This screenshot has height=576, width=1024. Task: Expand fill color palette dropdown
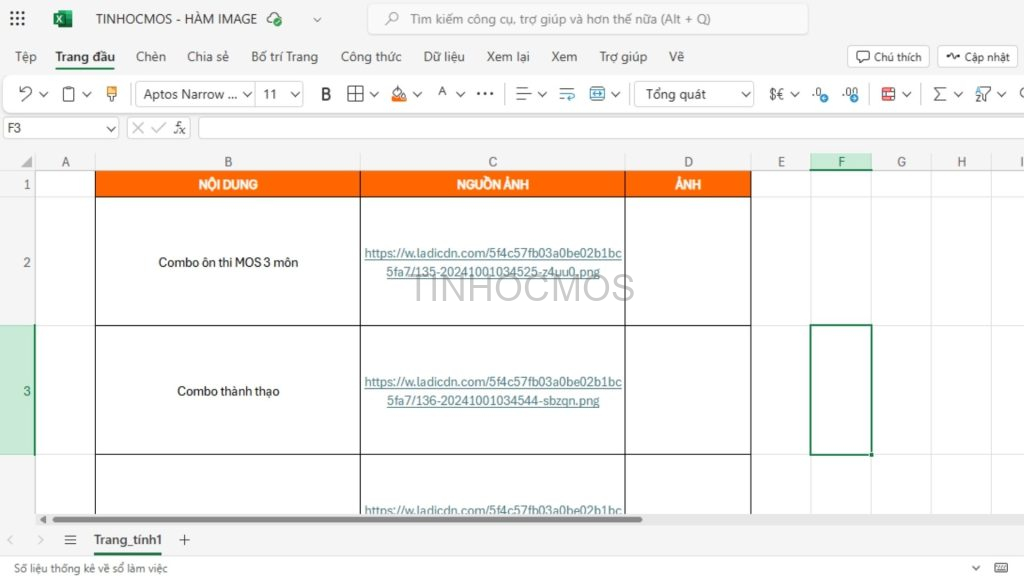coord(418,95)
